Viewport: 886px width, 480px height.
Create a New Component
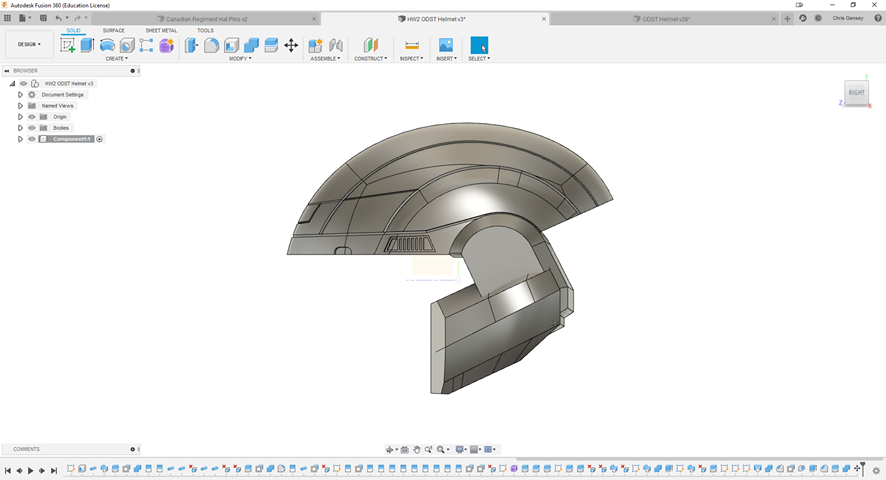(x=315, y=45)
